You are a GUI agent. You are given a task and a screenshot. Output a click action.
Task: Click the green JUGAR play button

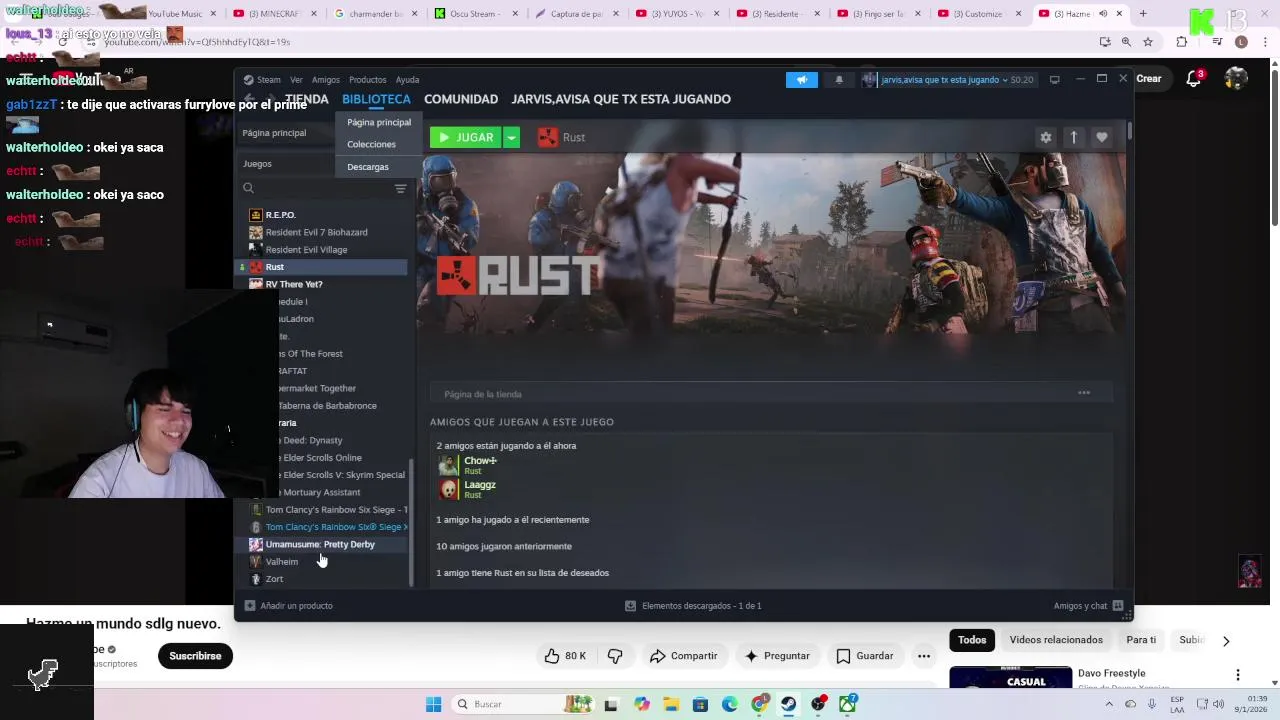click(466, 137)
